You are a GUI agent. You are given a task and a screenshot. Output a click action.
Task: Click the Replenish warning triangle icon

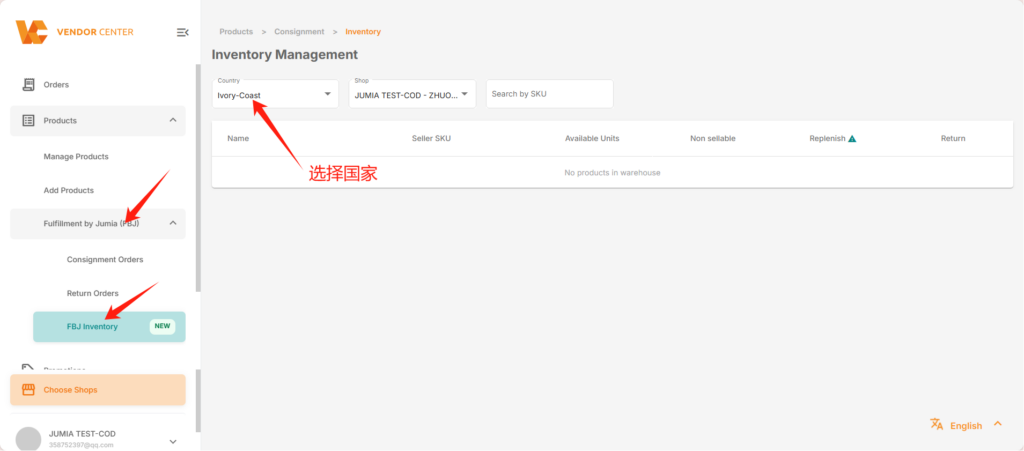point(852,138)
